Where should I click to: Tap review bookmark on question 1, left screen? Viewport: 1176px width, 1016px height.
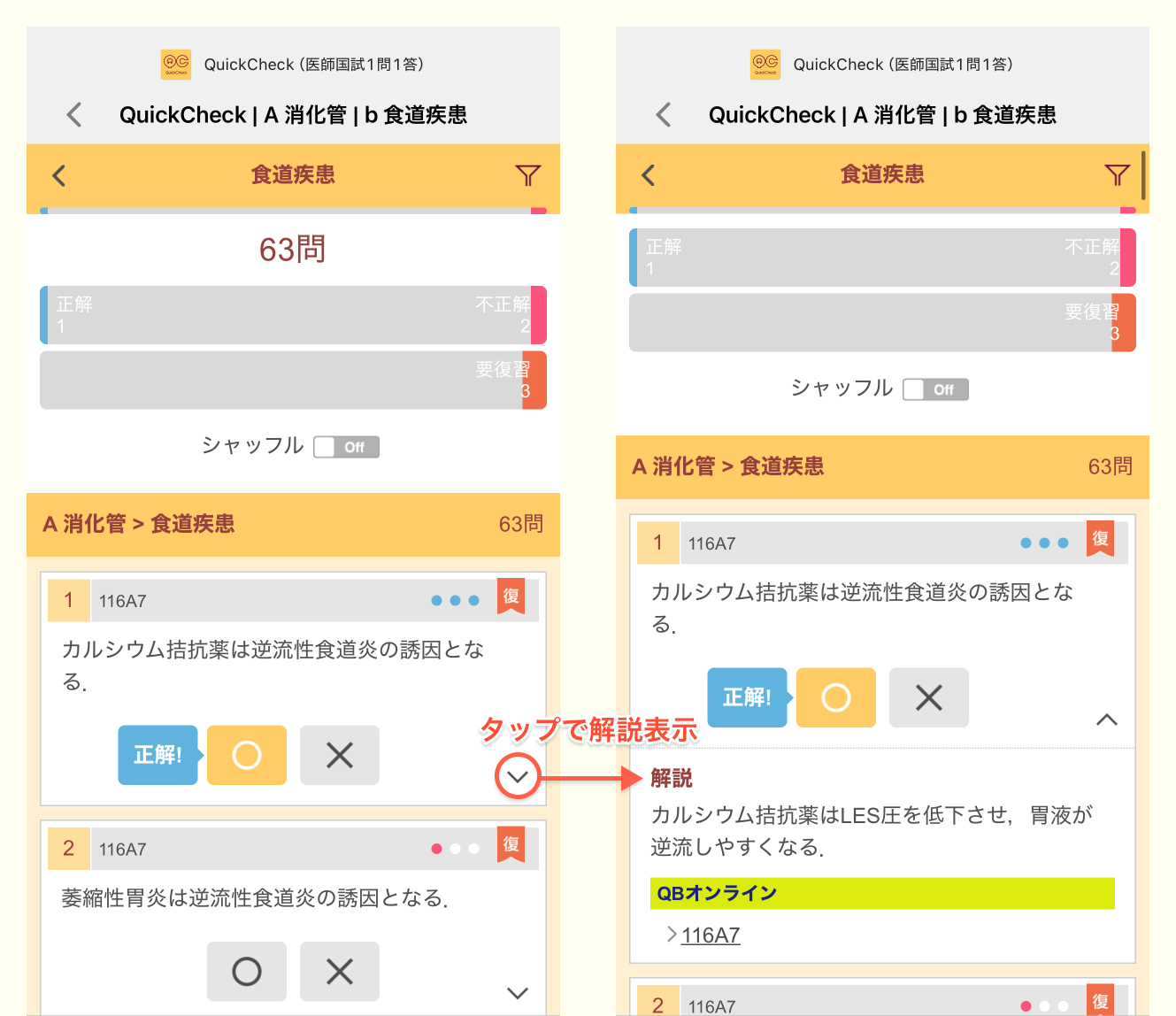coord(511,597)
